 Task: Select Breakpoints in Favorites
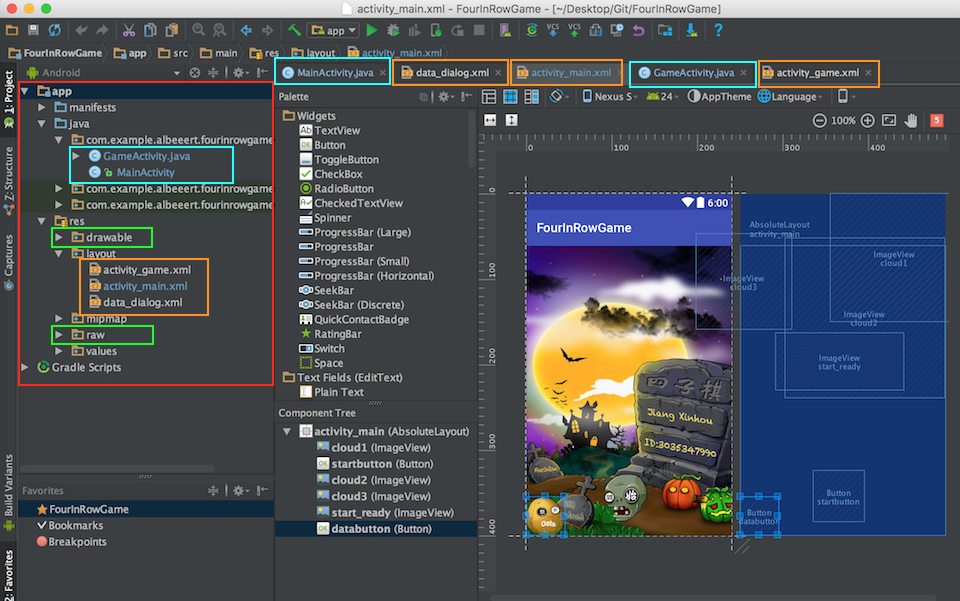coord(72,542)
